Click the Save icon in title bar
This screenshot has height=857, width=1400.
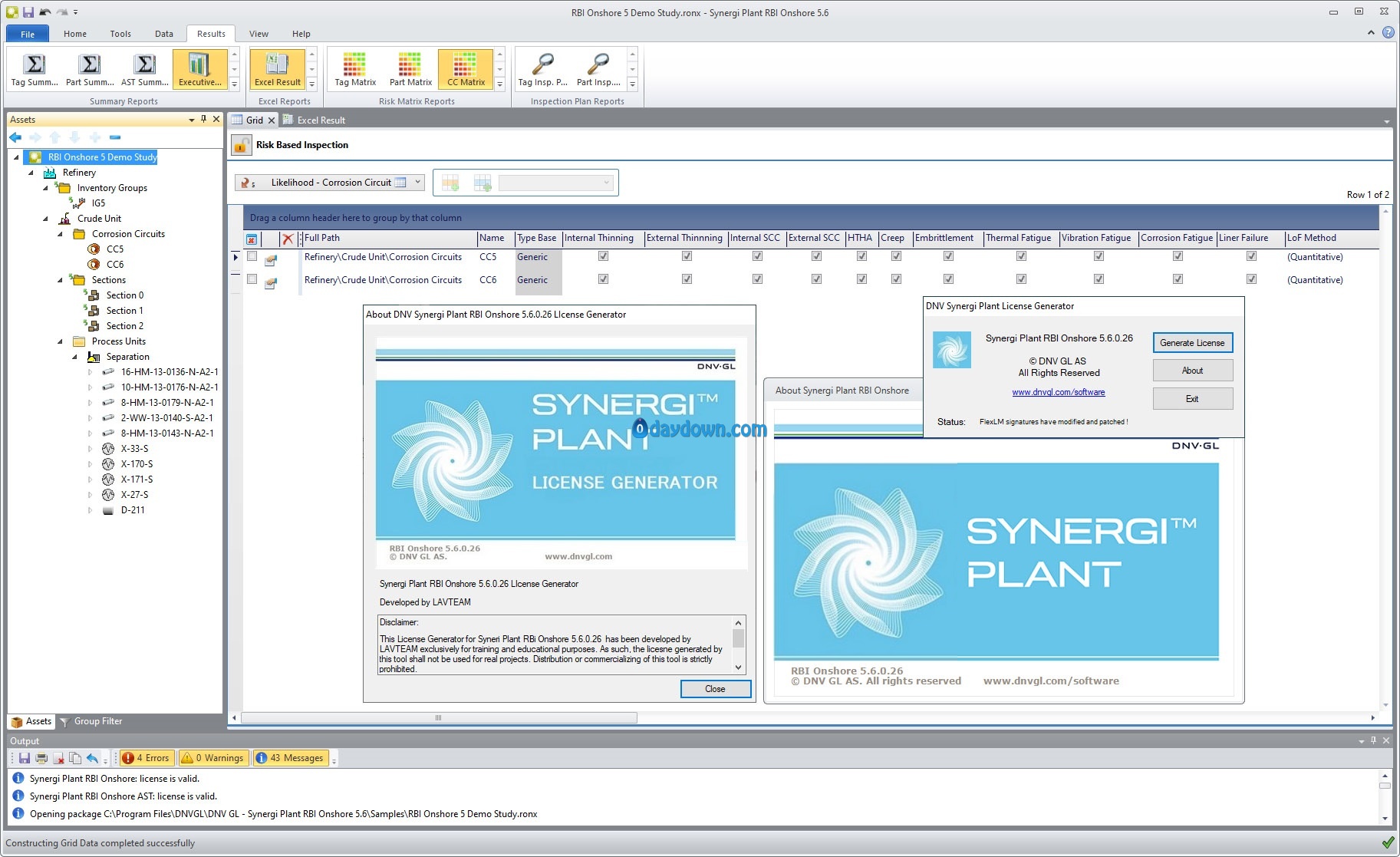(28, 12)
